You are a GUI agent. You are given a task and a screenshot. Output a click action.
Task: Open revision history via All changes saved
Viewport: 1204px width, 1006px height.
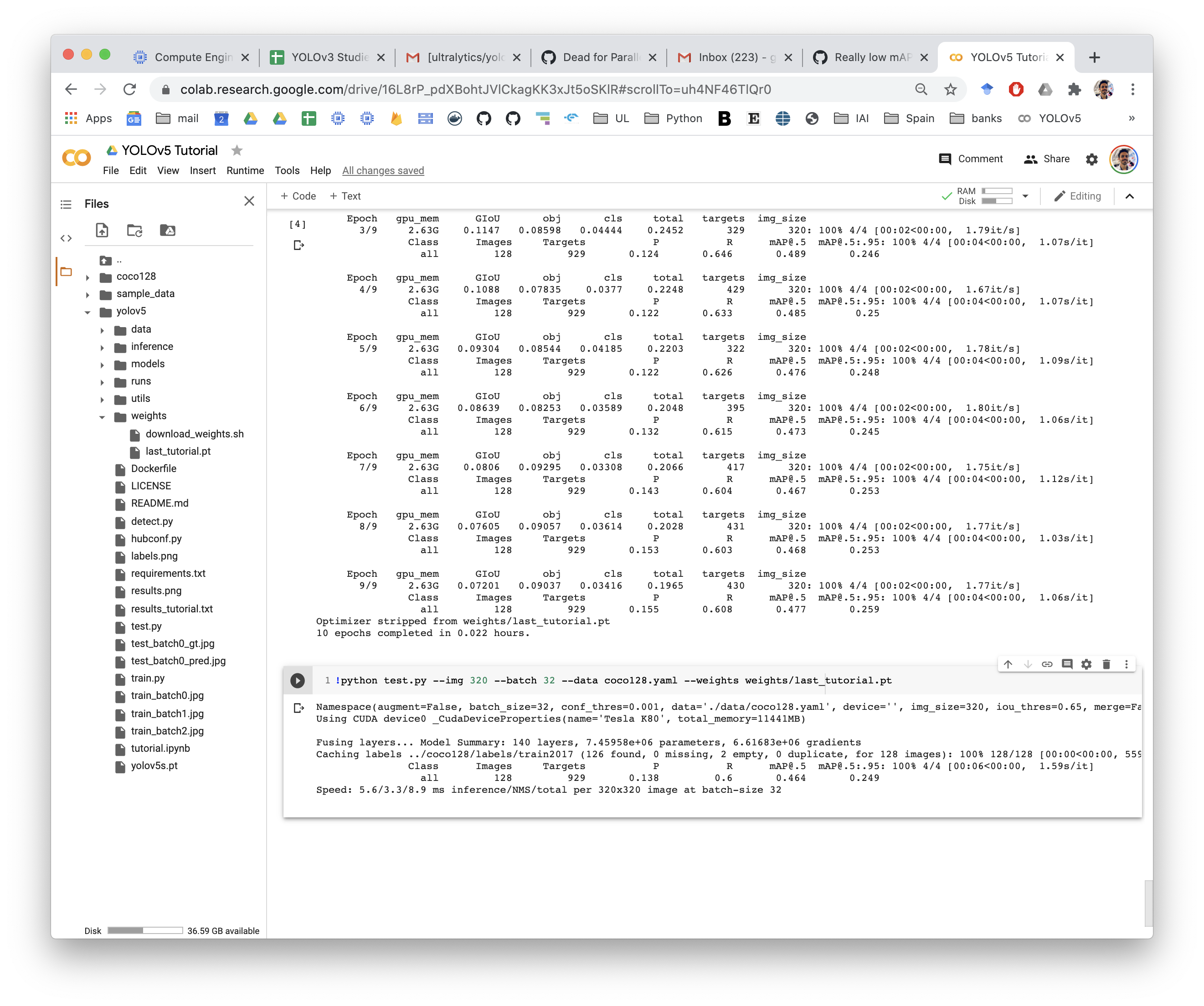click(383, 170)
